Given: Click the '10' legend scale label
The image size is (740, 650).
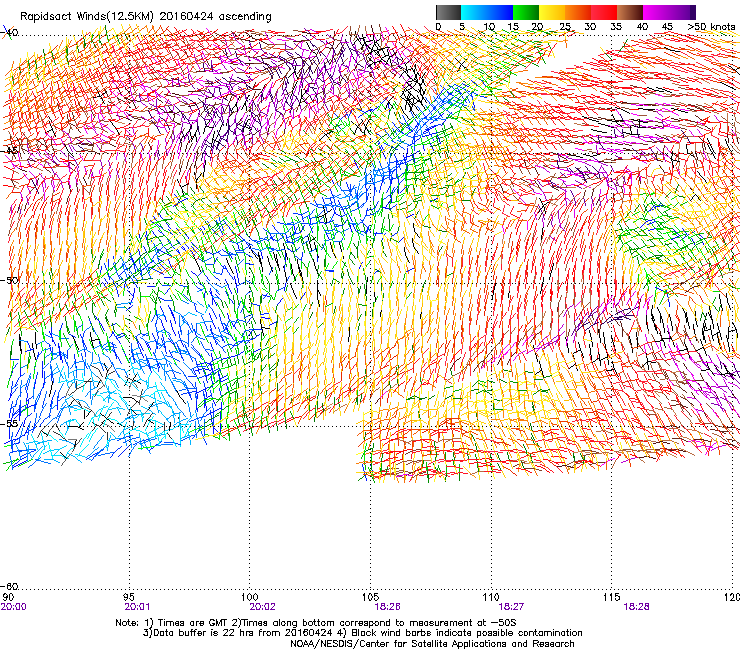Looking at the screenshot, I should pyautogui.click(x=489, y=26).
